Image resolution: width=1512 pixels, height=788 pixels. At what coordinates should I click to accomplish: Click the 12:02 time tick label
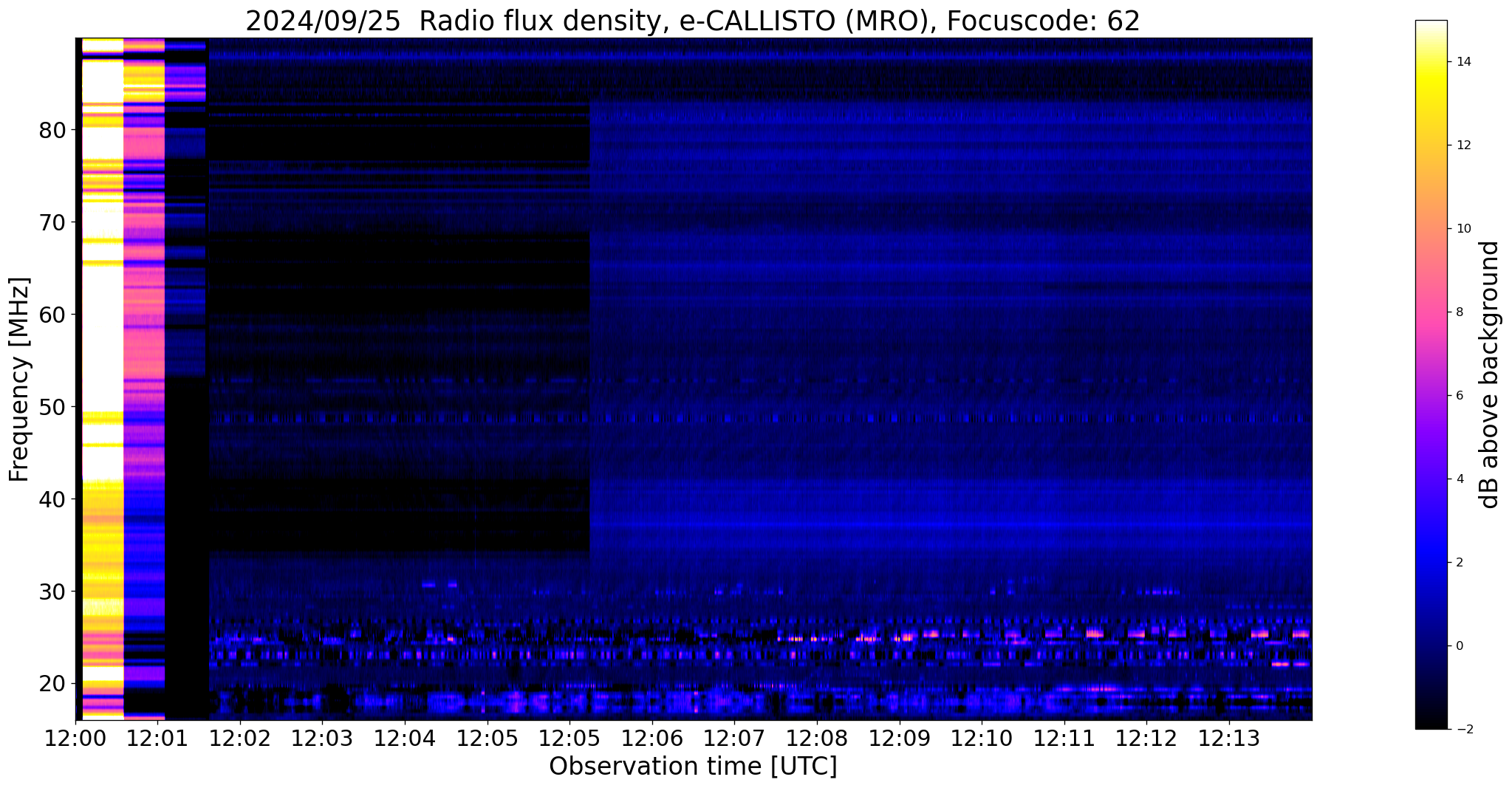tap(239, 738)
